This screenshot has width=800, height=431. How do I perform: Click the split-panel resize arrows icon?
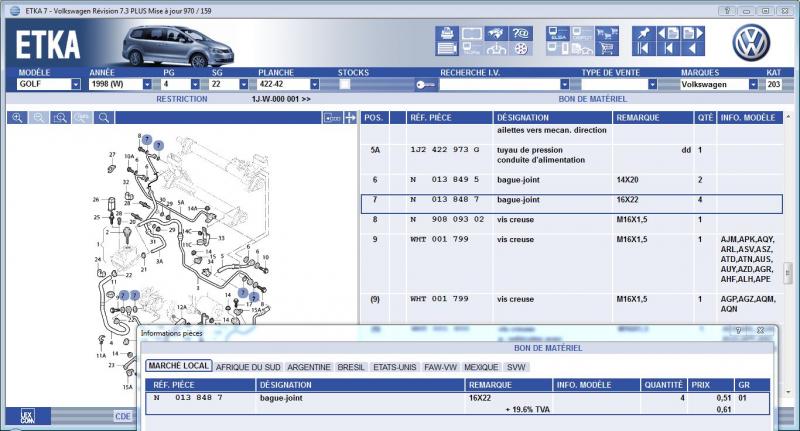pos(351,118)
